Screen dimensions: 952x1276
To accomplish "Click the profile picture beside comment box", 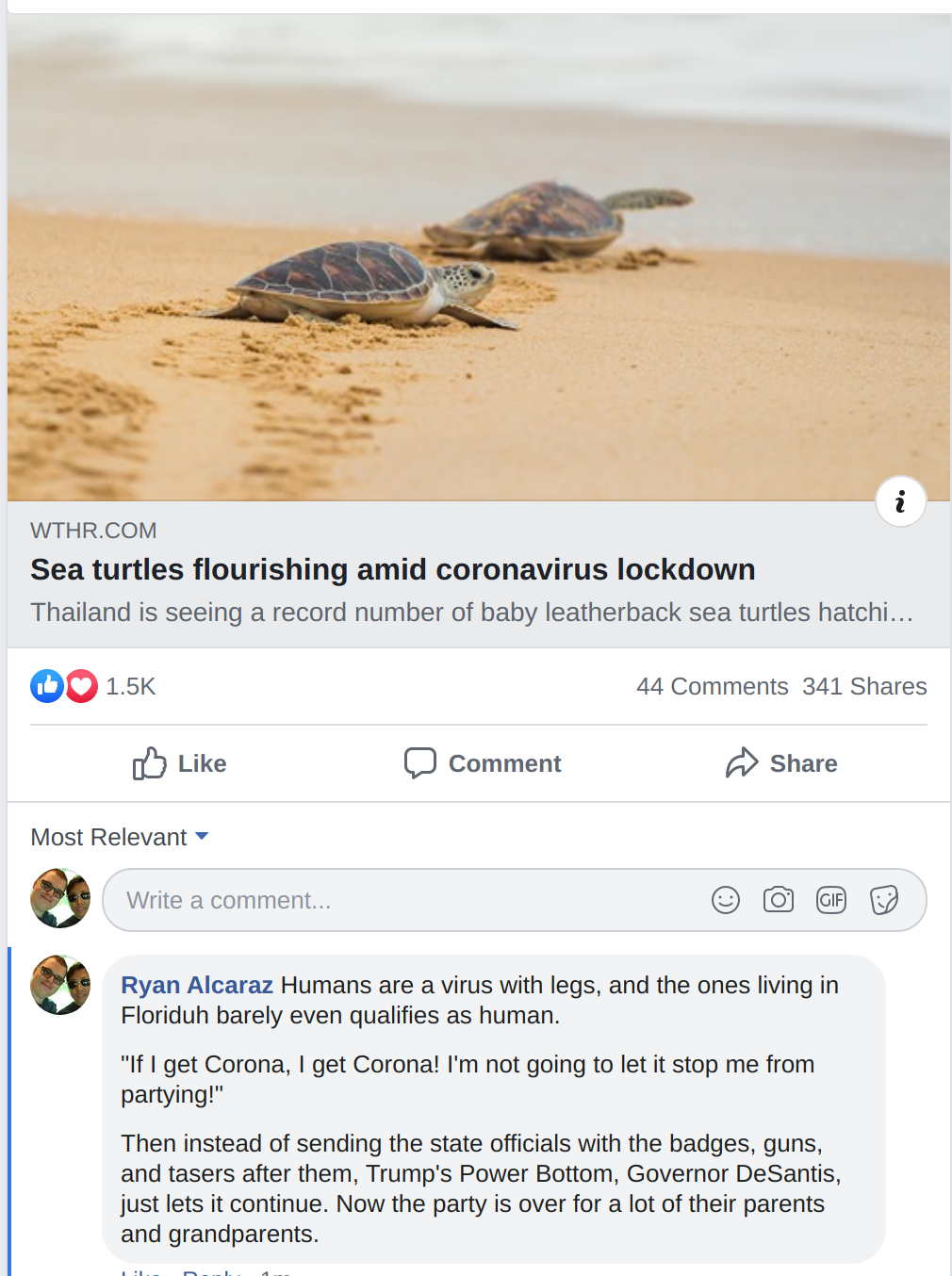I will tap(60, 898).
